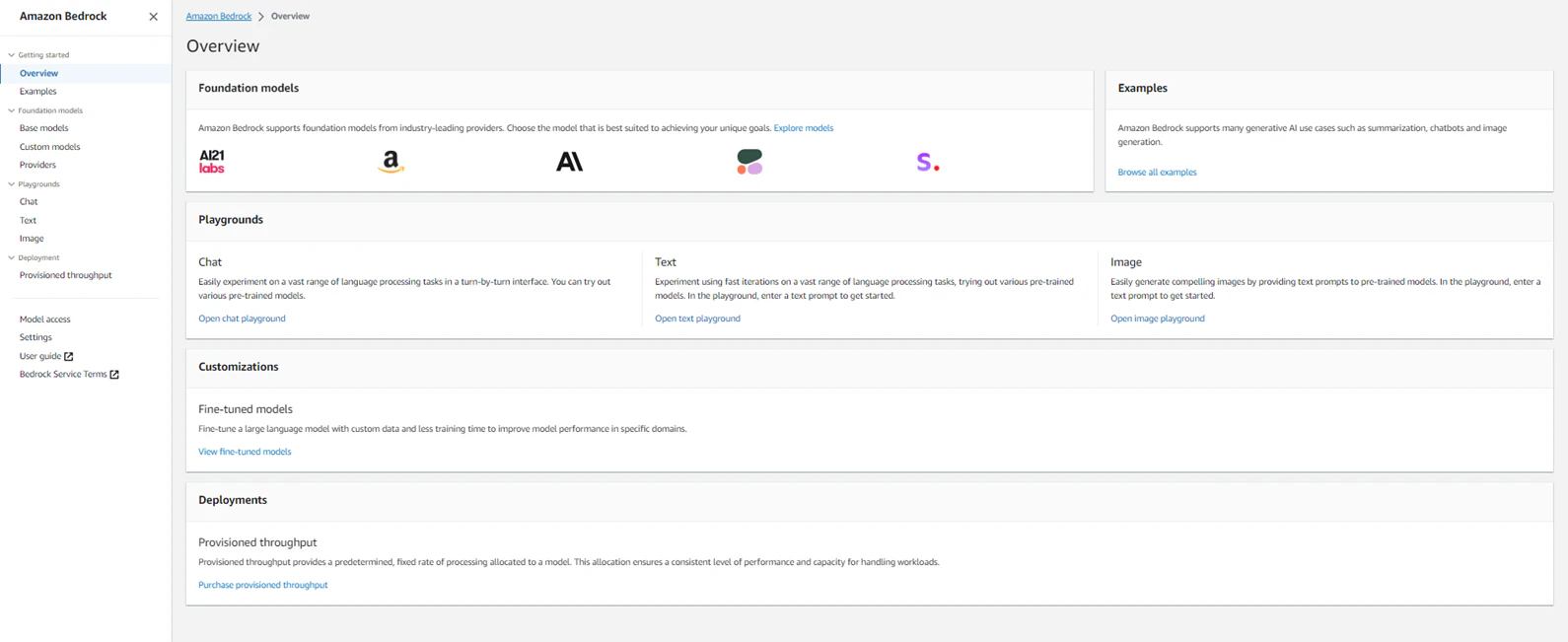
Task: Click the Examples card heading
Action: tap(1143, 88)
